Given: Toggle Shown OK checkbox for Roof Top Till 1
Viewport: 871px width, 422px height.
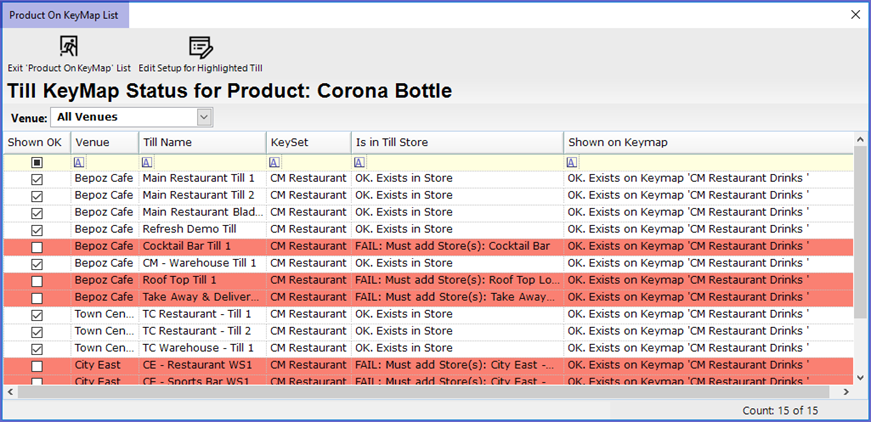Looking at the screenshot, I should pyautogui.click(x=37, y=281).
